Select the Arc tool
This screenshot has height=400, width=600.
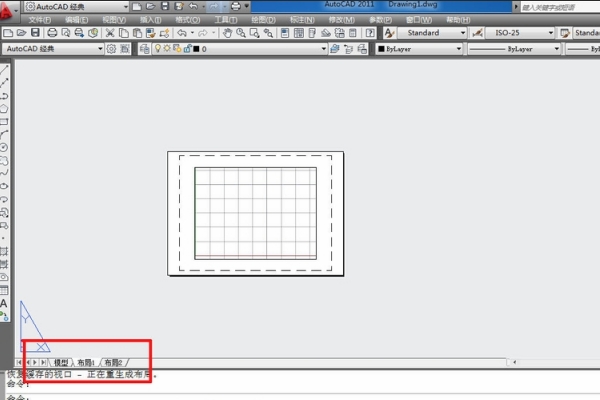pyautogui.click(x=4, y=134)
